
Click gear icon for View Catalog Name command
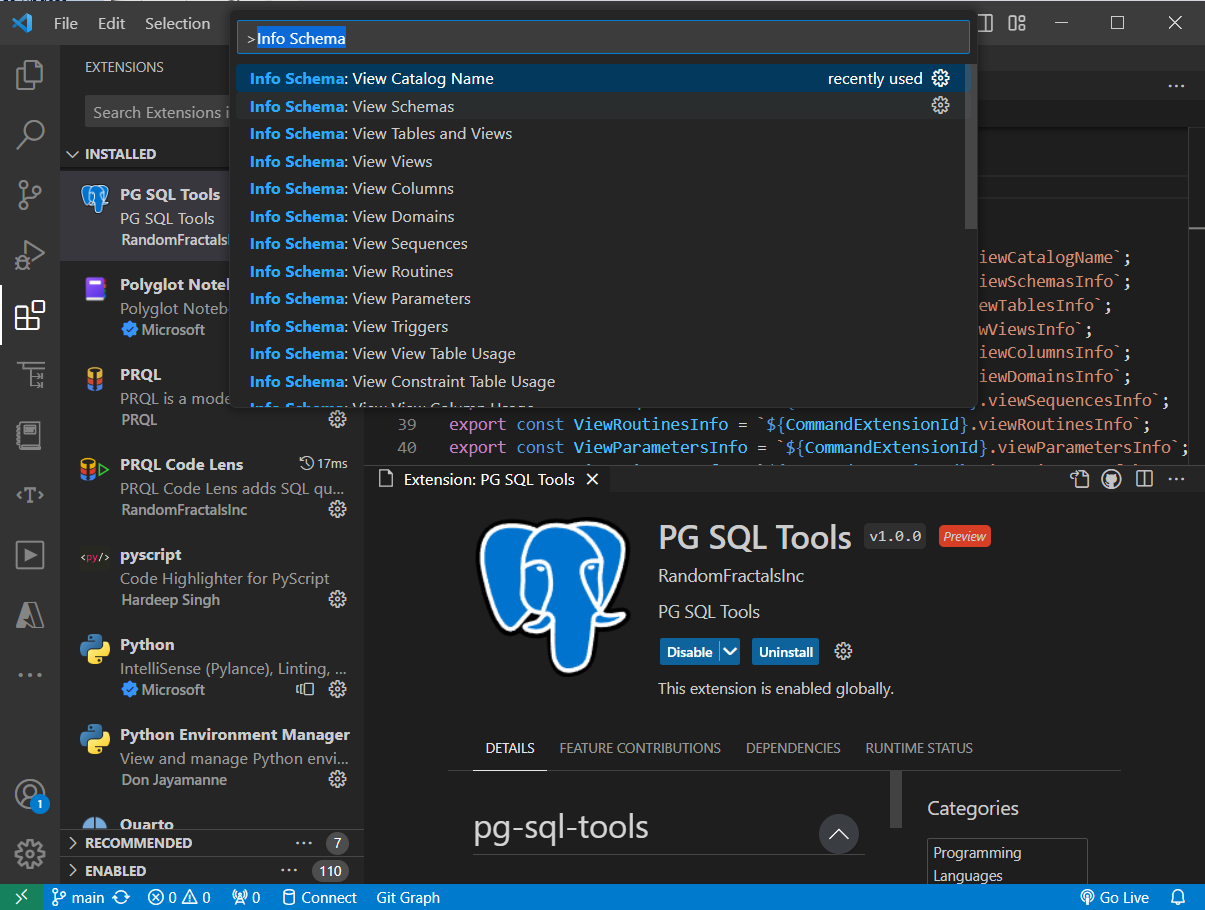tap(940, 78)
